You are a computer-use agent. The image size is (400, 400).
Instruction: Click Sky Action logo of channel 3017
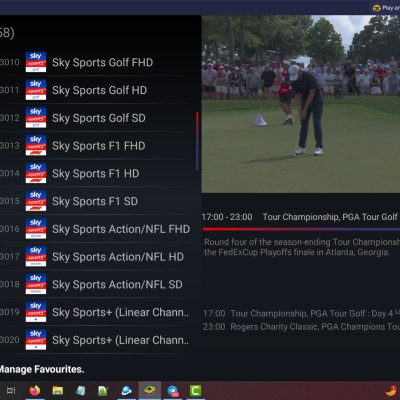(36, 256)
